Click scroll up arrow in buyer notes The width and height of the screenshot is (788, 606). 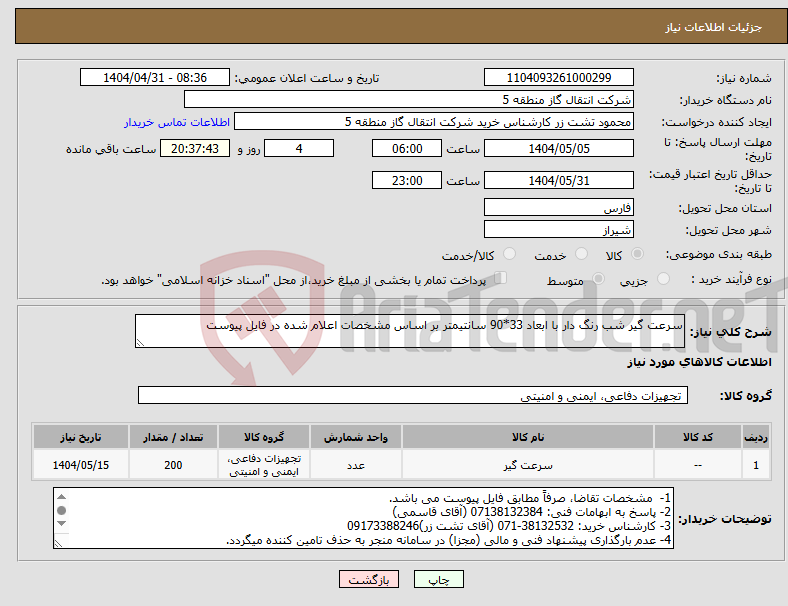tap(61, 497)
